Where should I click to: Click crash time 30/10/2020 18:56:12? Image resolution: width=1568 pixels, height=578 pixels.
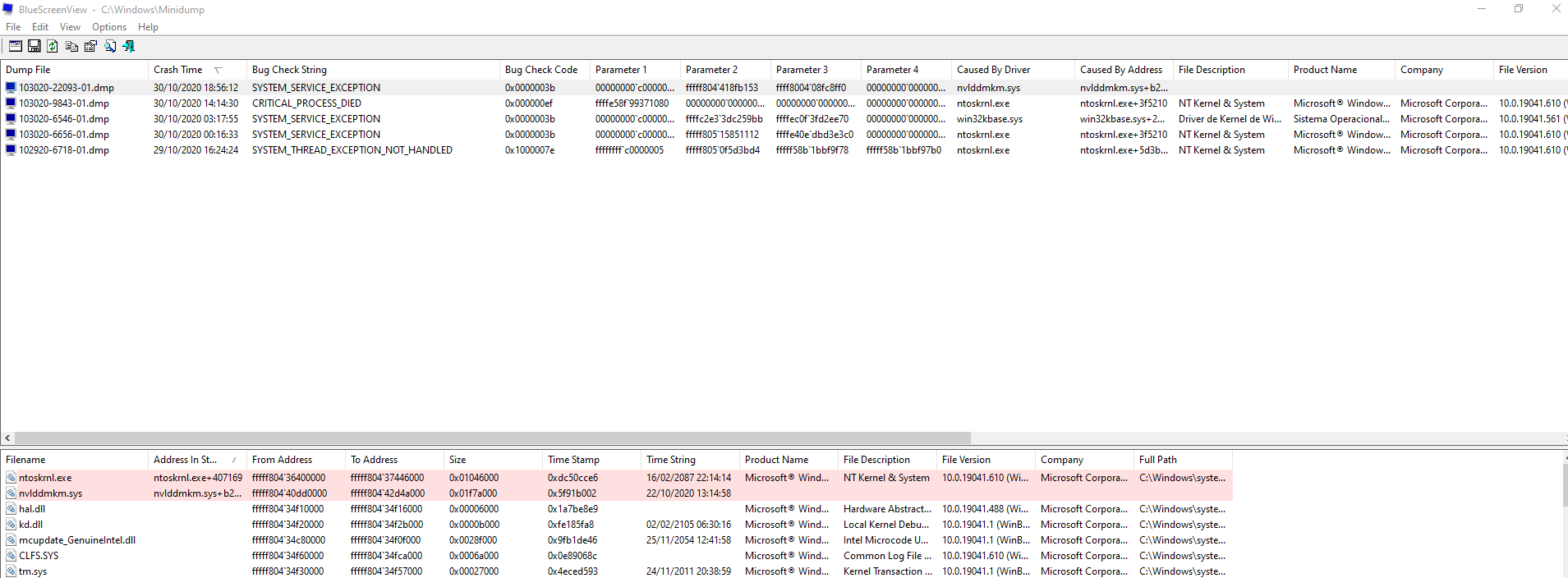tap(195, 88)
